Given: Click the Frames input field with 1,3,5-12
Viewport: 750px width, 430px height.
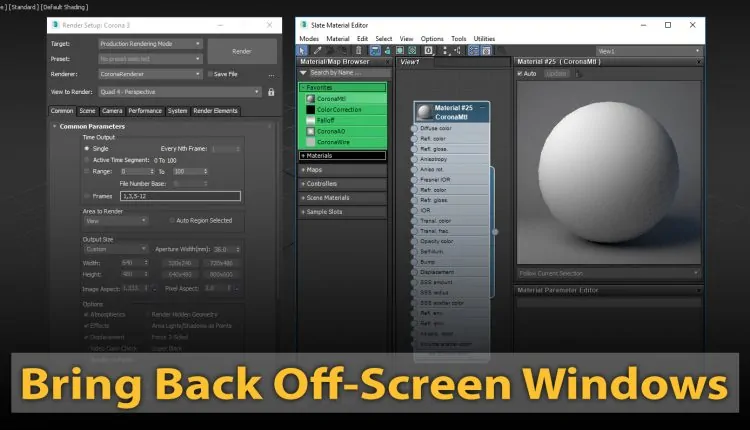Looking at the screenshot, I should coord(179,196).
